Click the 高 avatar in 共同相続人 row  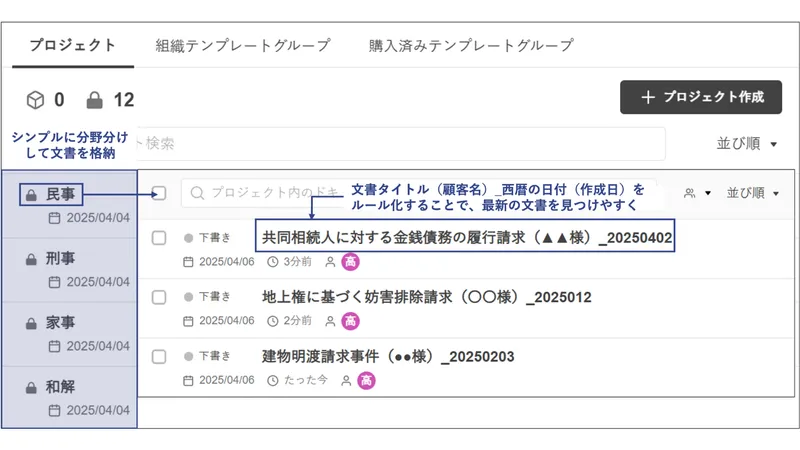point(351,262)
